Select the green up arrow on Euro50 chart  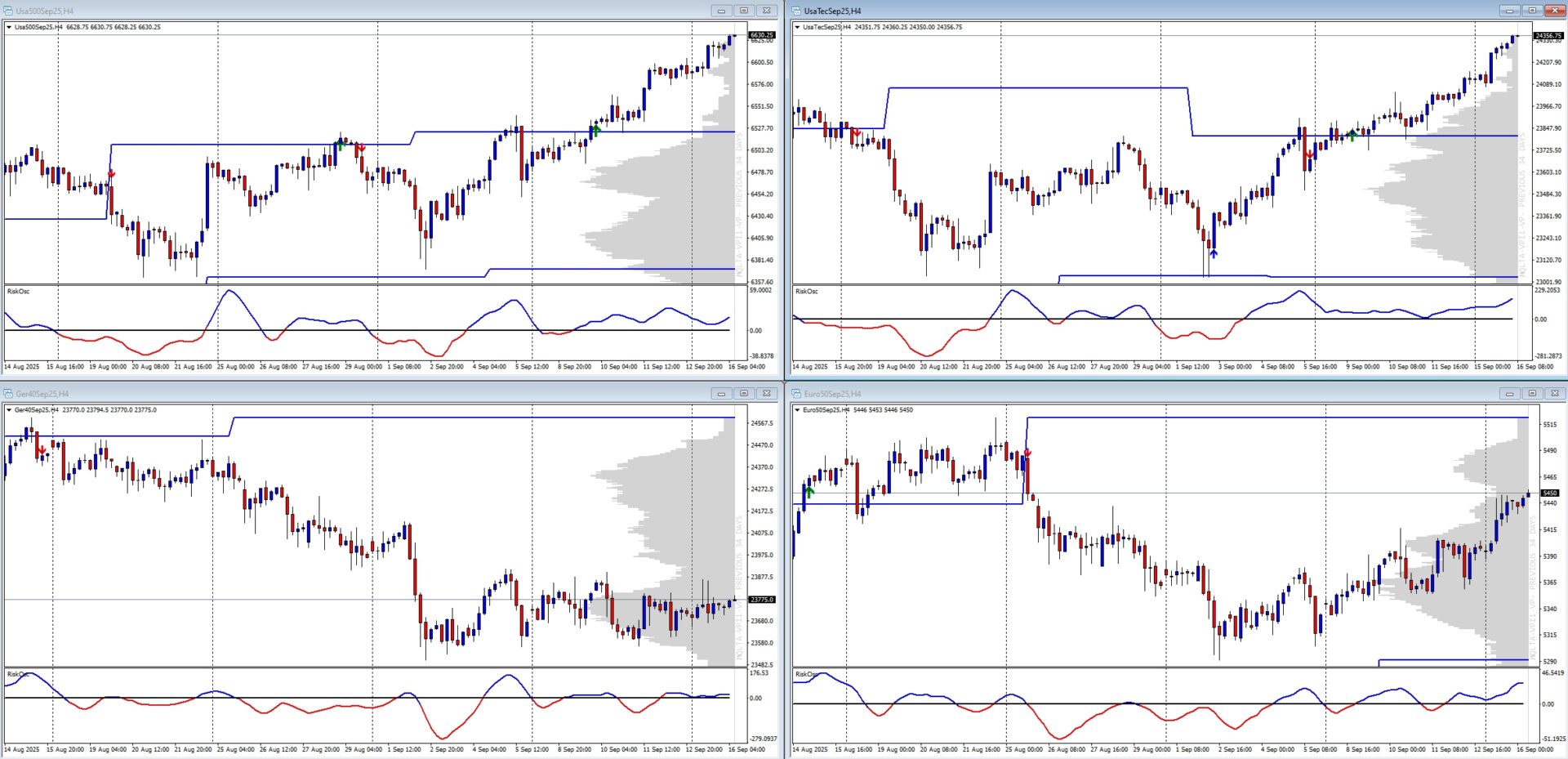coord(809,492)
